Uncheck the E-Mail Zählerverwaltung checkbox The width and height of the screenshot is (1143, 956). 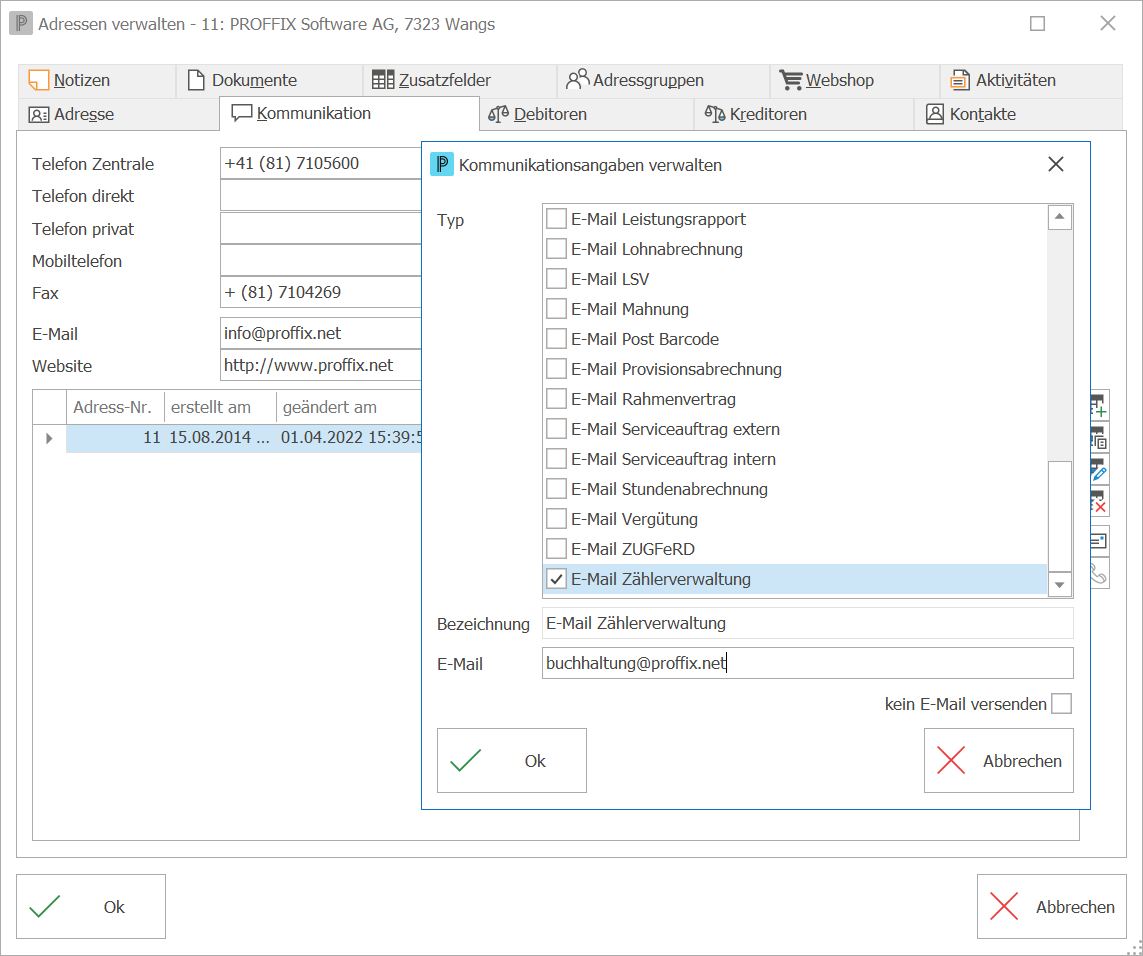click(x=556, y=579)
